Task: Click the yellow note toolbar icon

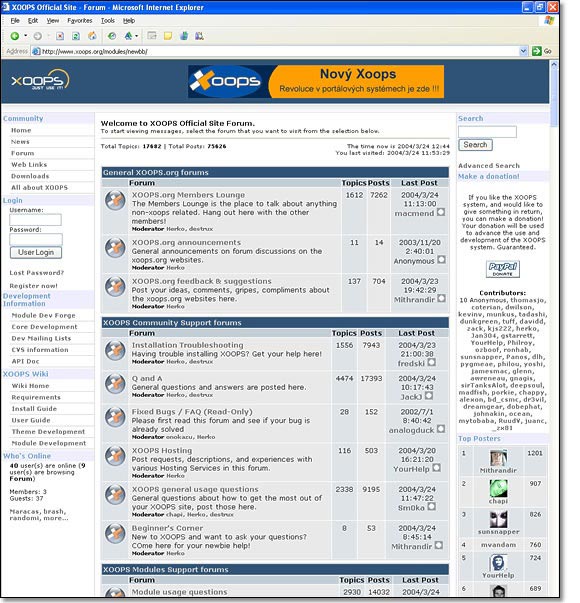Action: [168, 36]
